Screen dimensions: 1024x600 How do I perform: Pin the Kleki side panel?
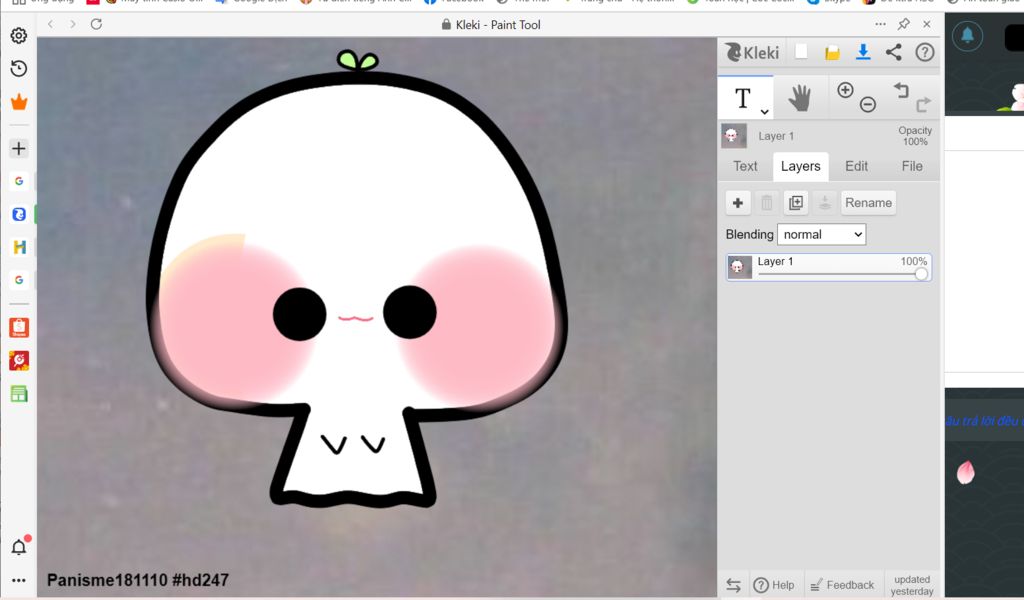click(904, 24)
